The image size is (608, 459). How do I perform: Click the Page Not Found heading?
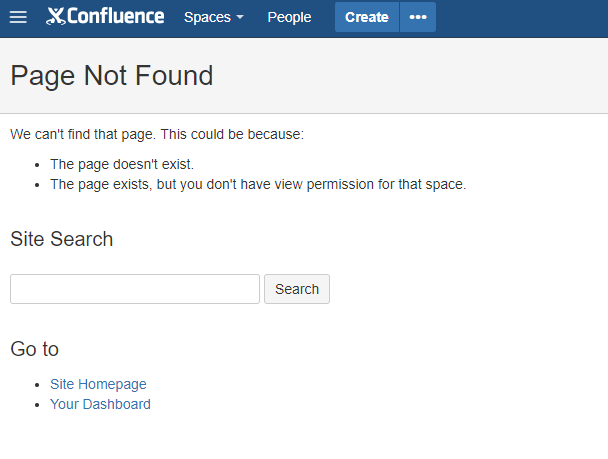click(x=112, y=76)
